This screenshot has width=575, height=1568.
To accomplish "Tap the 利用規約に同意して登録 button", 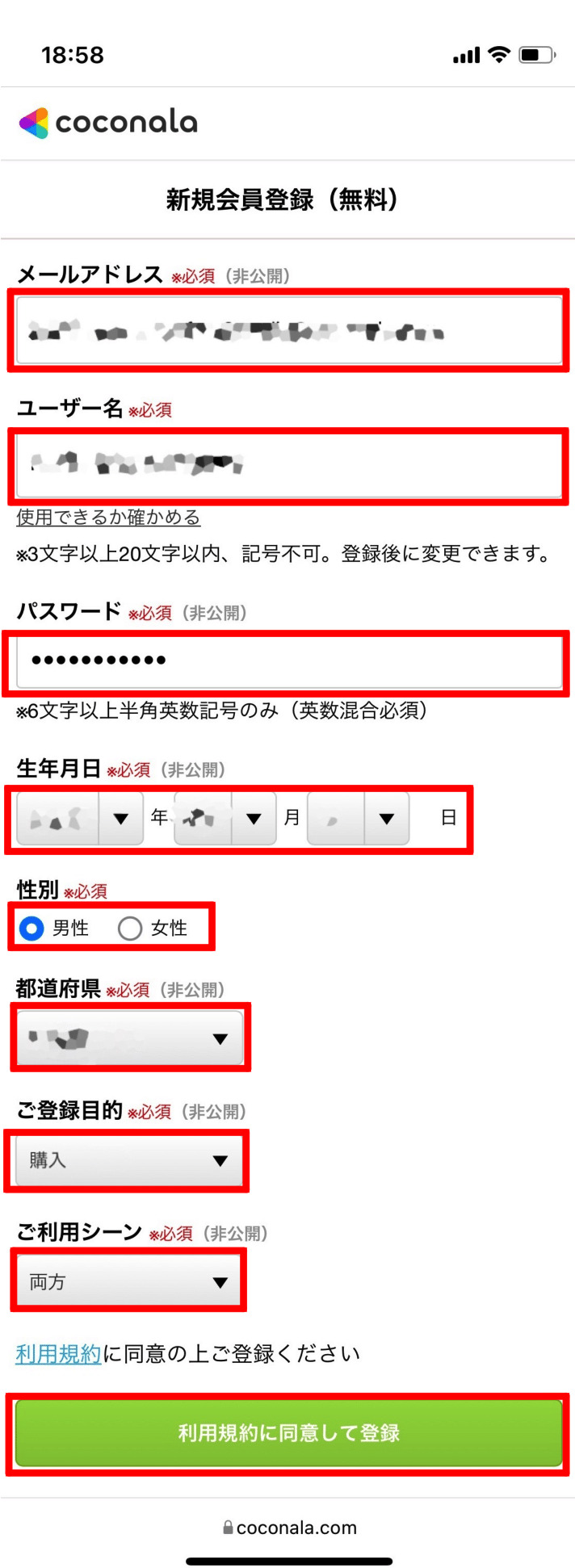I will coord(288,1433).
